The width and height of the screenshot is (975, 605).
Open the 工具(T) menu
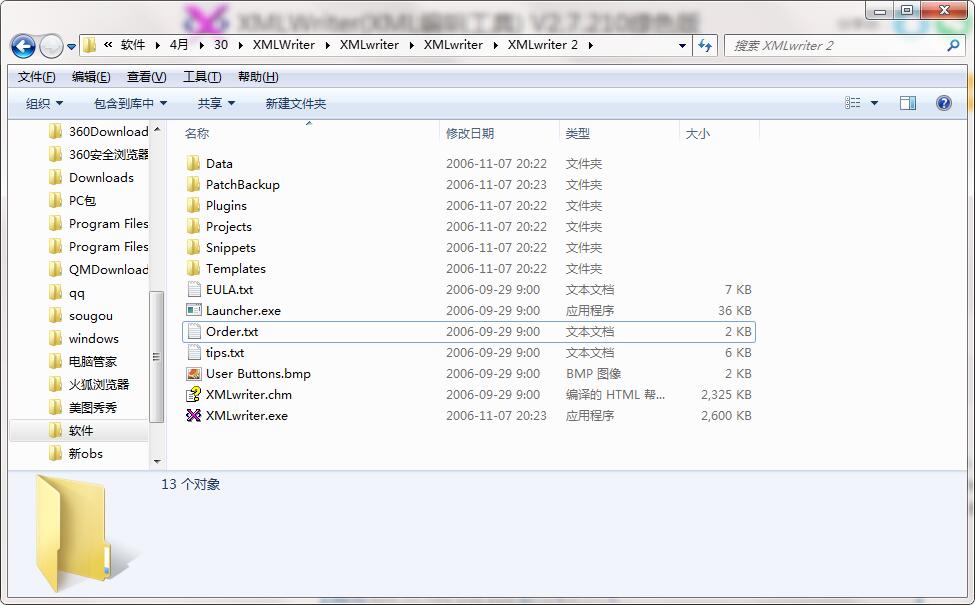coord(201,77)
